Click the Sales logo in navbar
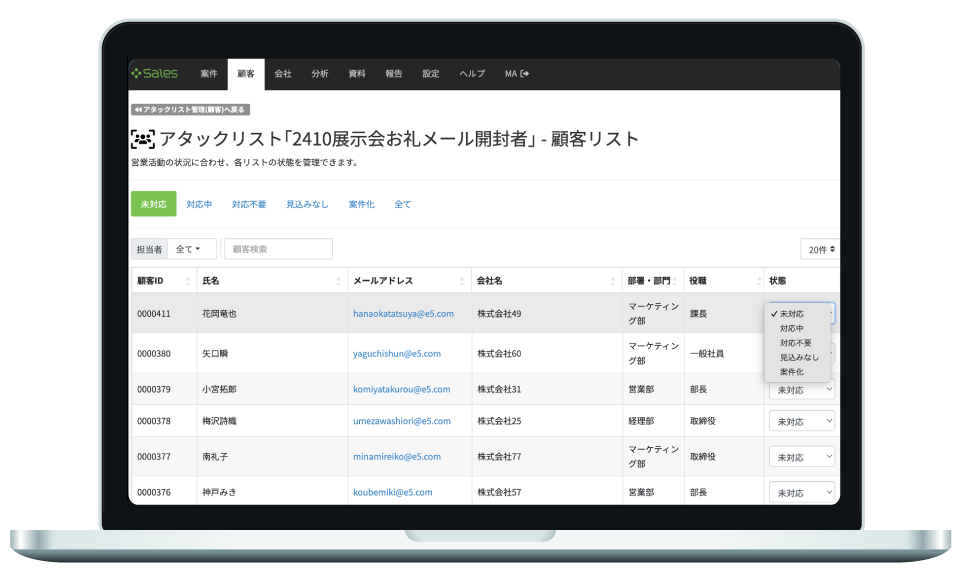Screen dimensions: 960x576 click(x=155, y=74)
